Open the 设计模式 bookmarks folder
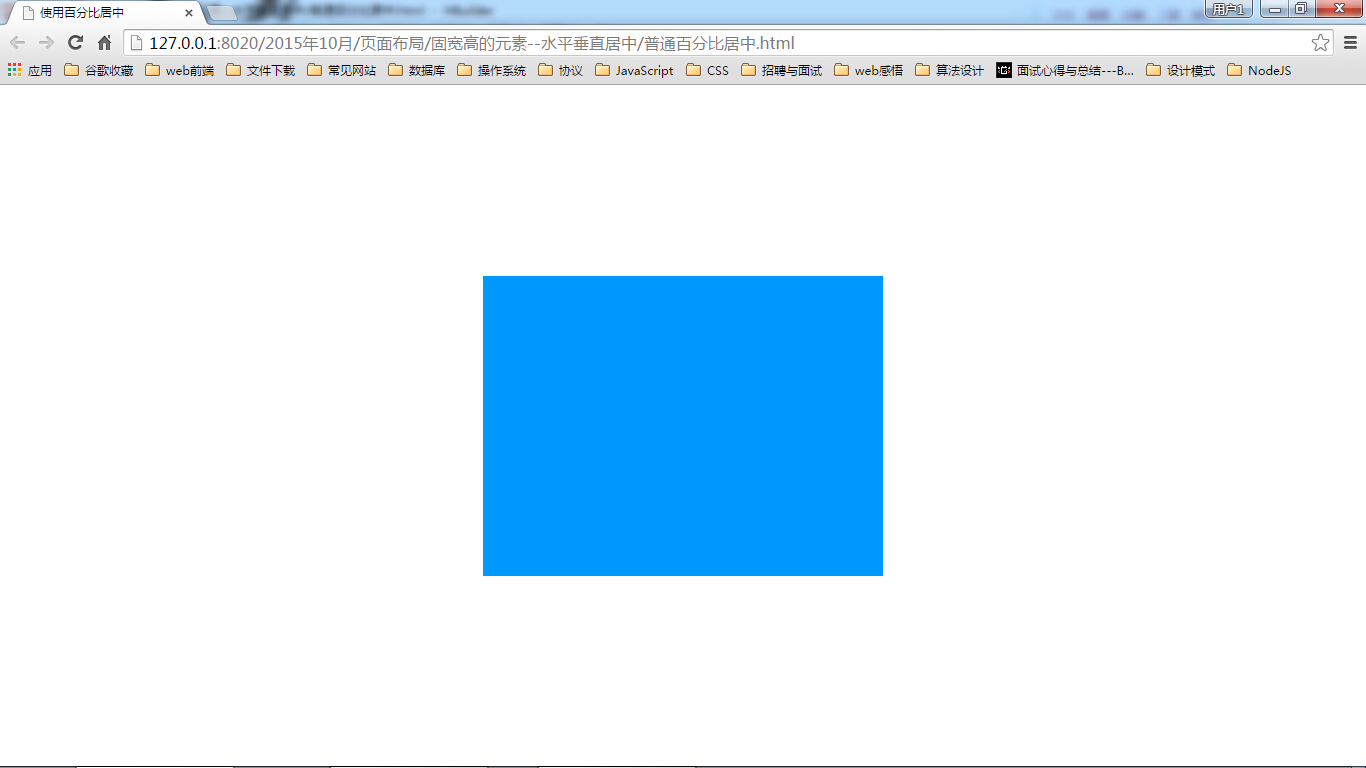Image resolution: width=1366 pixels, height=768 pixels. (x=1180, y=71)
